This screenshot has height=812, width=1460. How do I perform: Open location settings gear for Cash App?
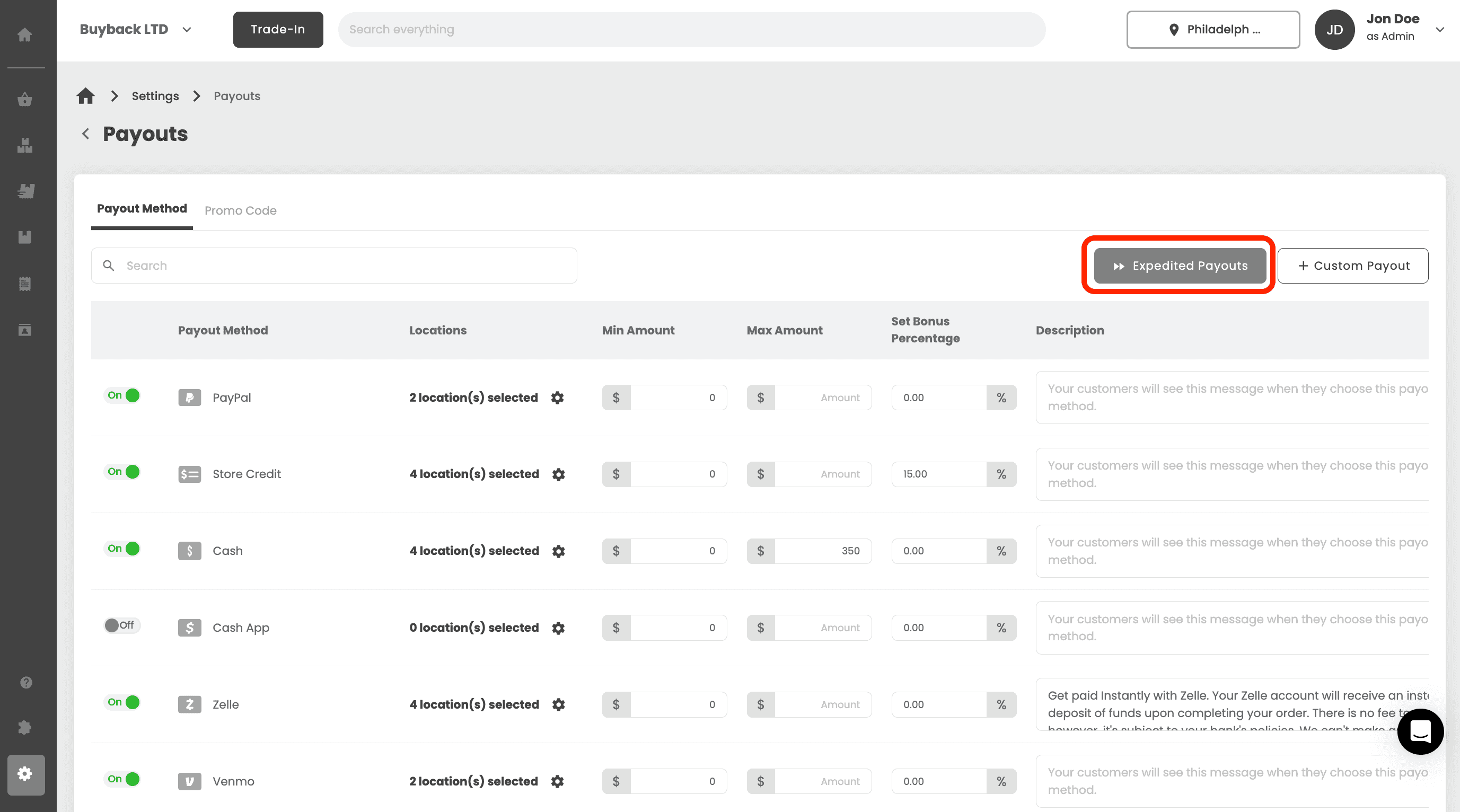coord(558,628)
